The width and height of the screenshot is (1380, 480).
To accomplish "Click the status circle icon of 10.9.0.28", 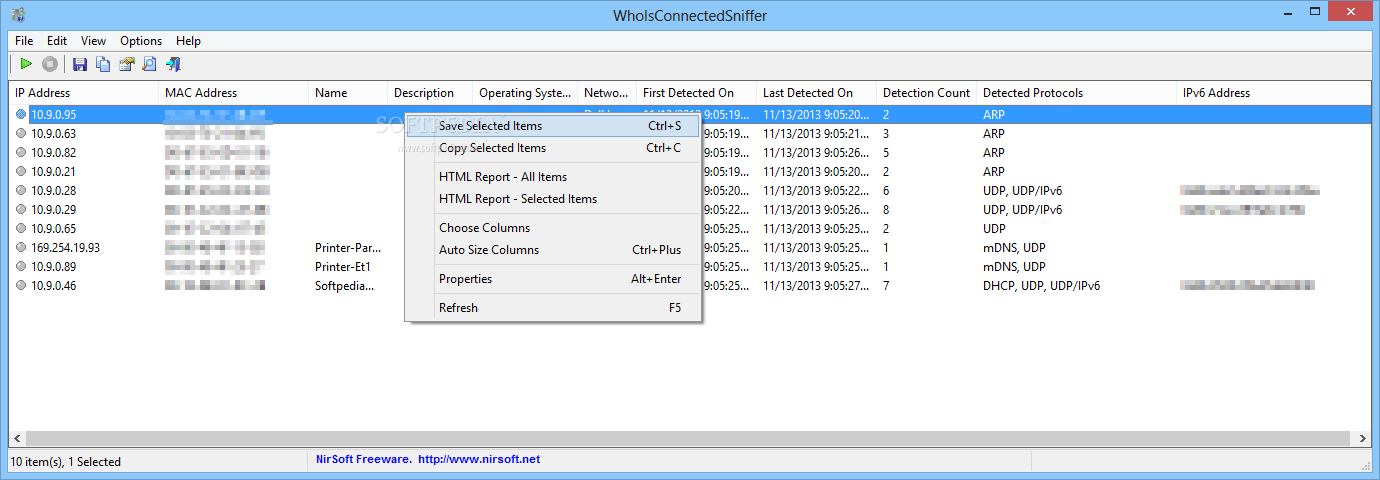I will pos(21,191).
